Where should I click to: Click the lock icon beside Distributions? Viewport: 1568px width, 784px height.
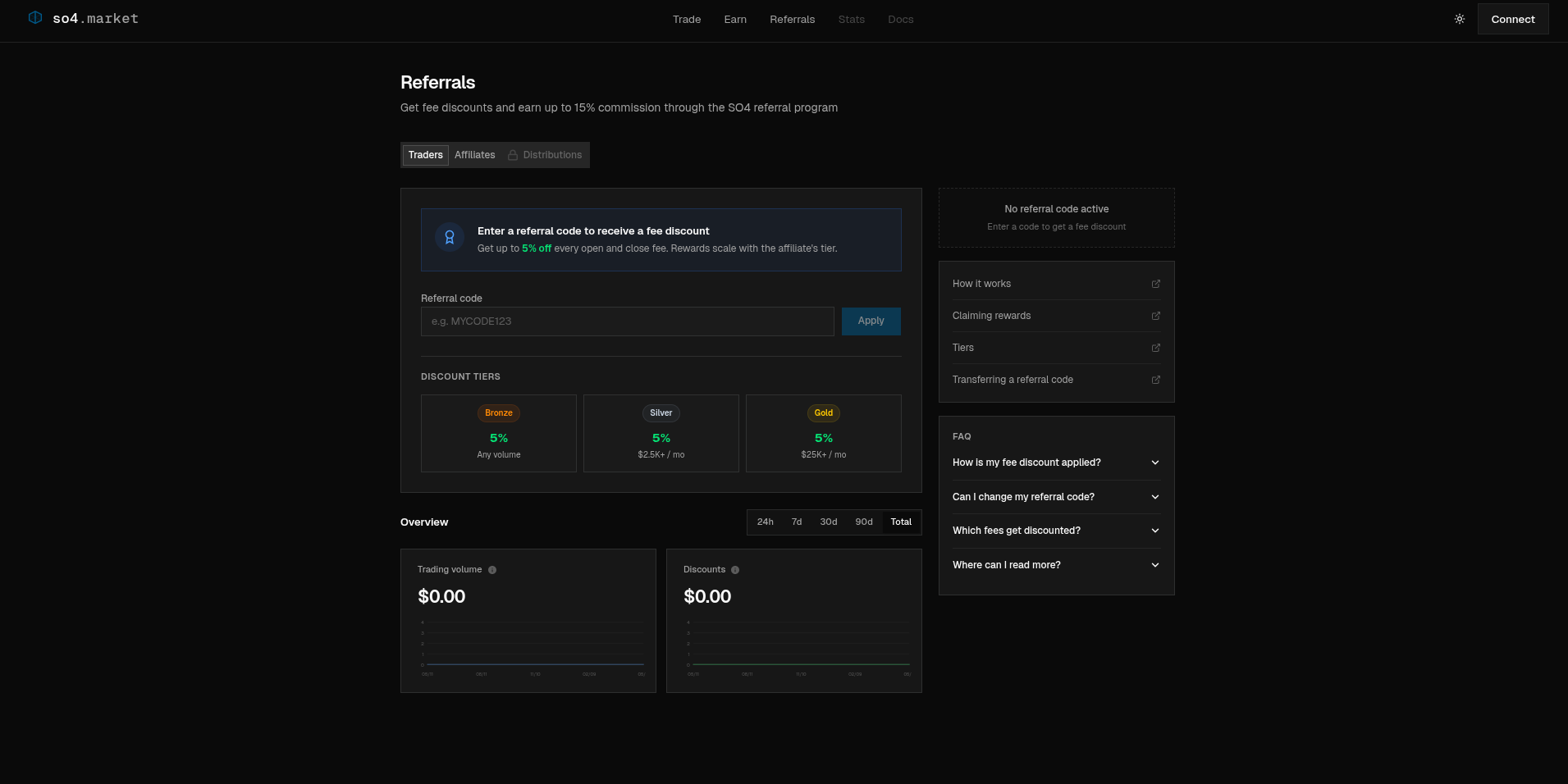click(513, 155)
